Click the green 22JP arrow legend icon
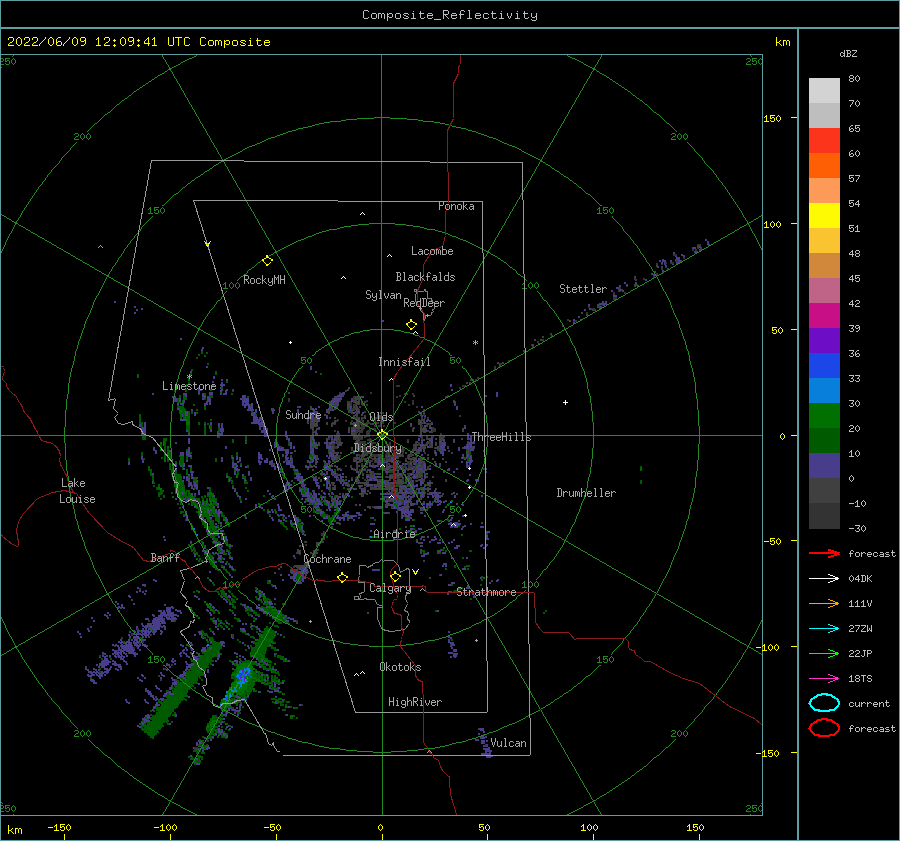 pos(824,653)
